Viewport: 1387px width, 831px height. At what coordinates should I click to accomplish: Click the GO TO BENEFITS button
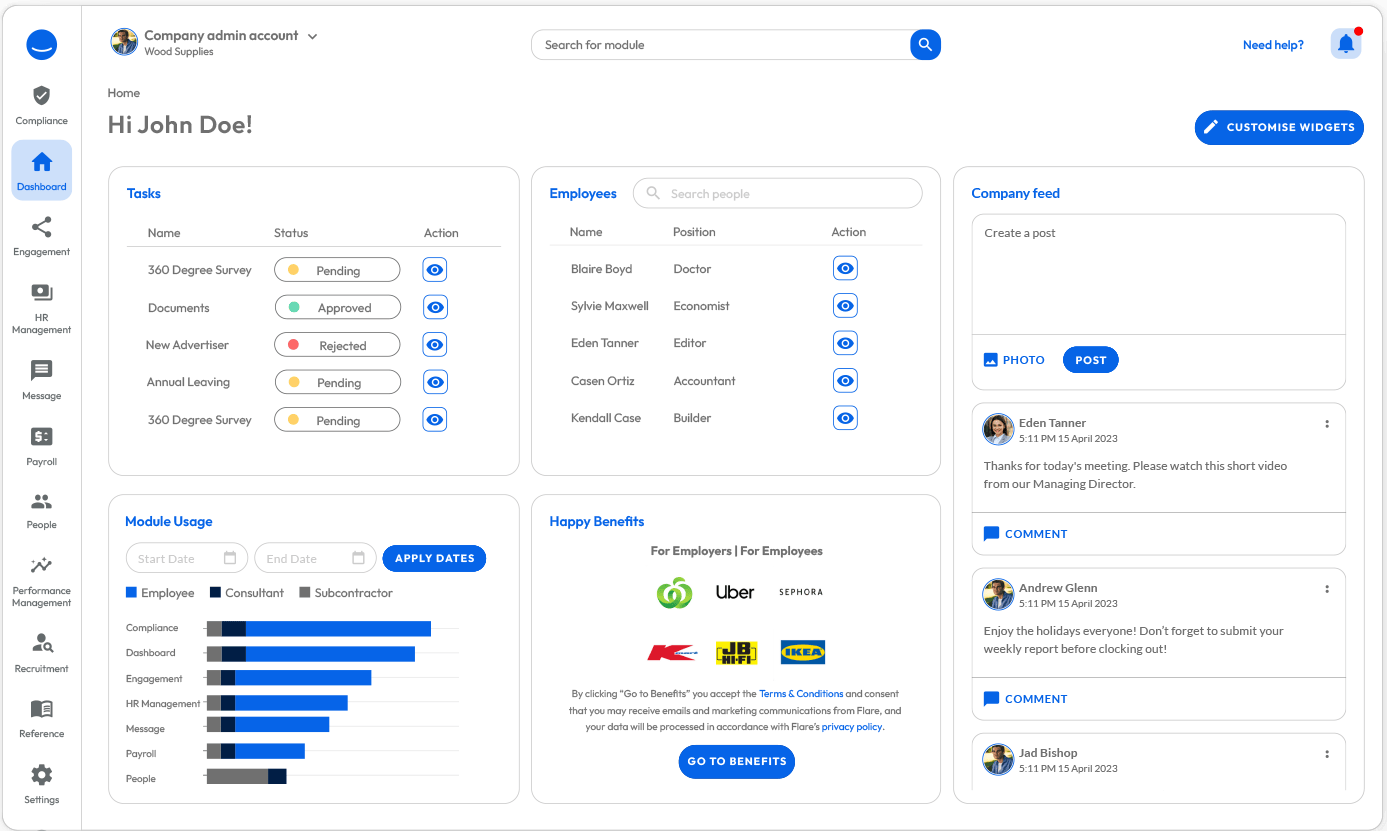[736, 761]
